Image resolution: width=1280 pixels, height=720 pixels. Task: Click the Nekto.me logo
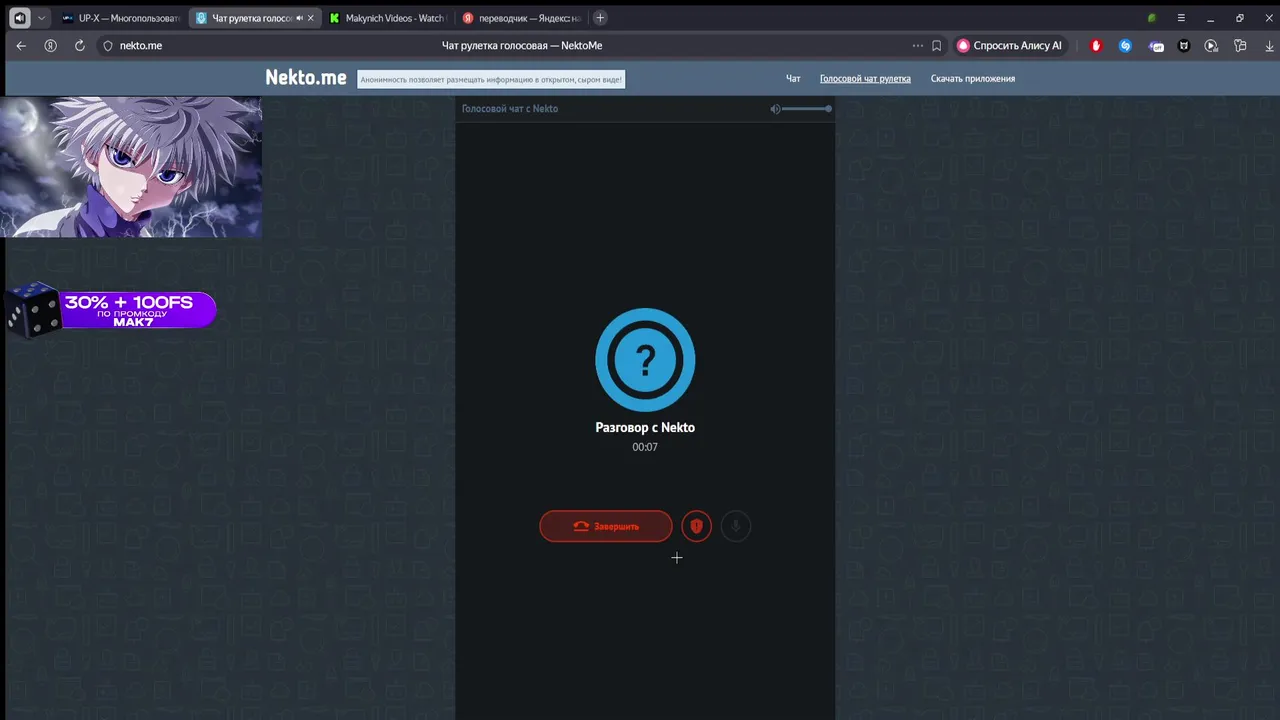pyautogui.click(x=306, y=78)
